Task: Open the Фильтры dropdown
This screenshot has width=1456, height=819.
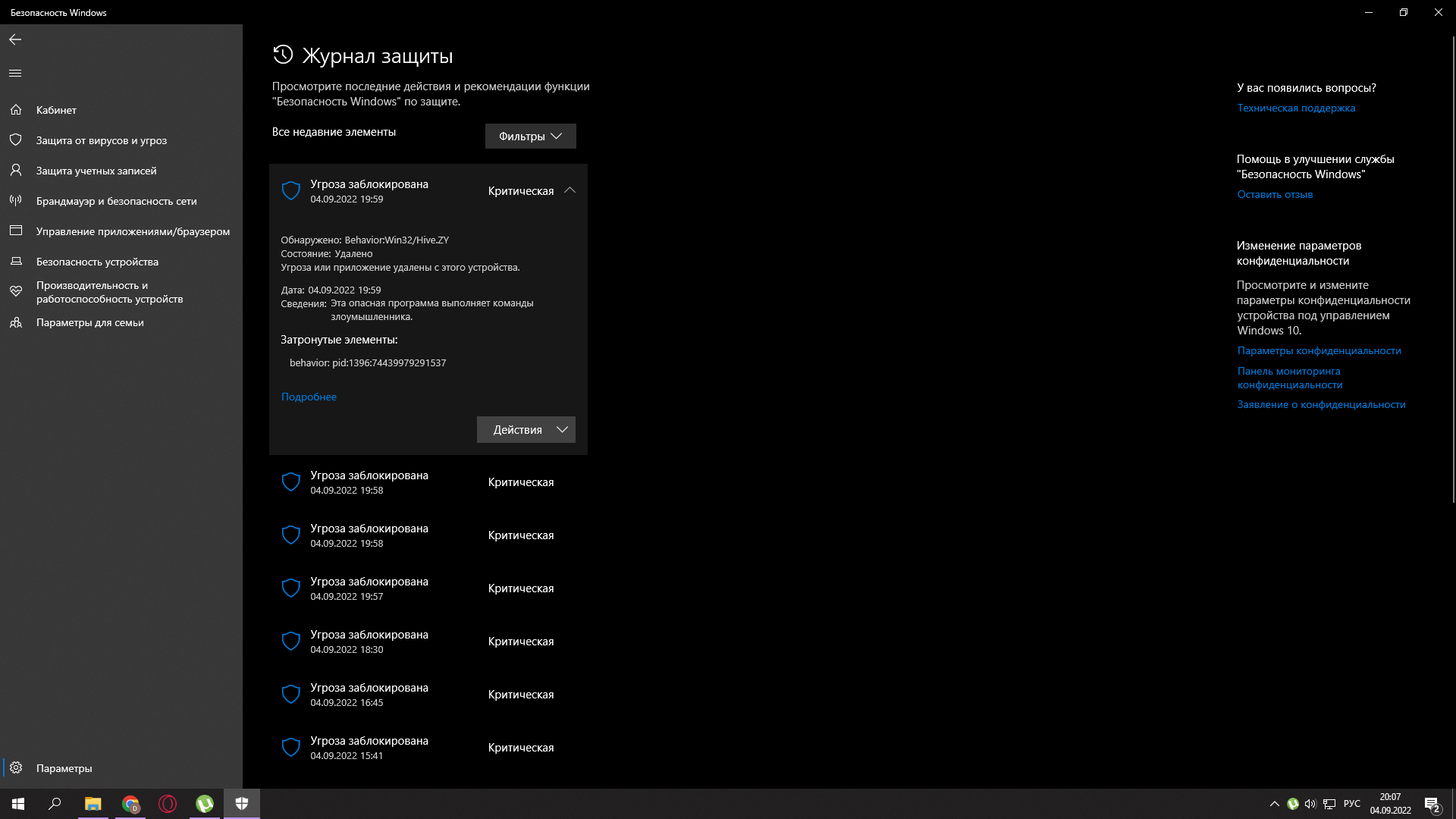Action: coord(530,136)
